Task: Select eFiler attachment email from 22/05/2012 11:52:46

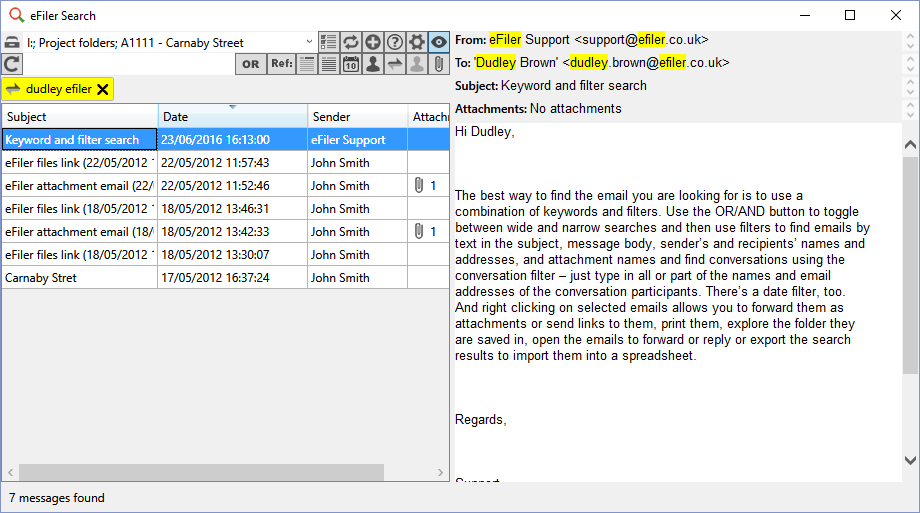Action: tap(226, 185)
